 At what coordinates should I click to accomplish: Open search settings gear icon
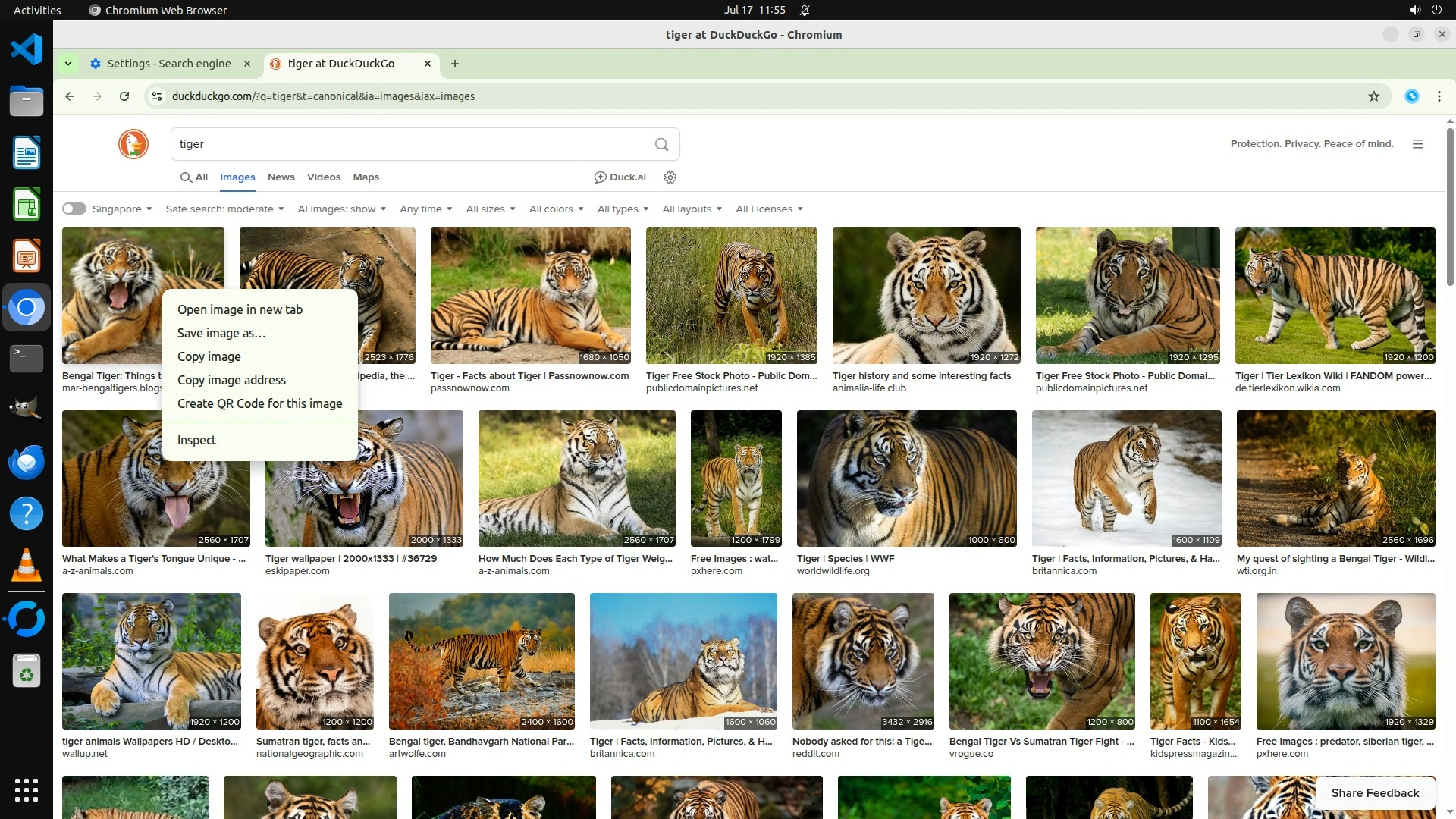670,177
